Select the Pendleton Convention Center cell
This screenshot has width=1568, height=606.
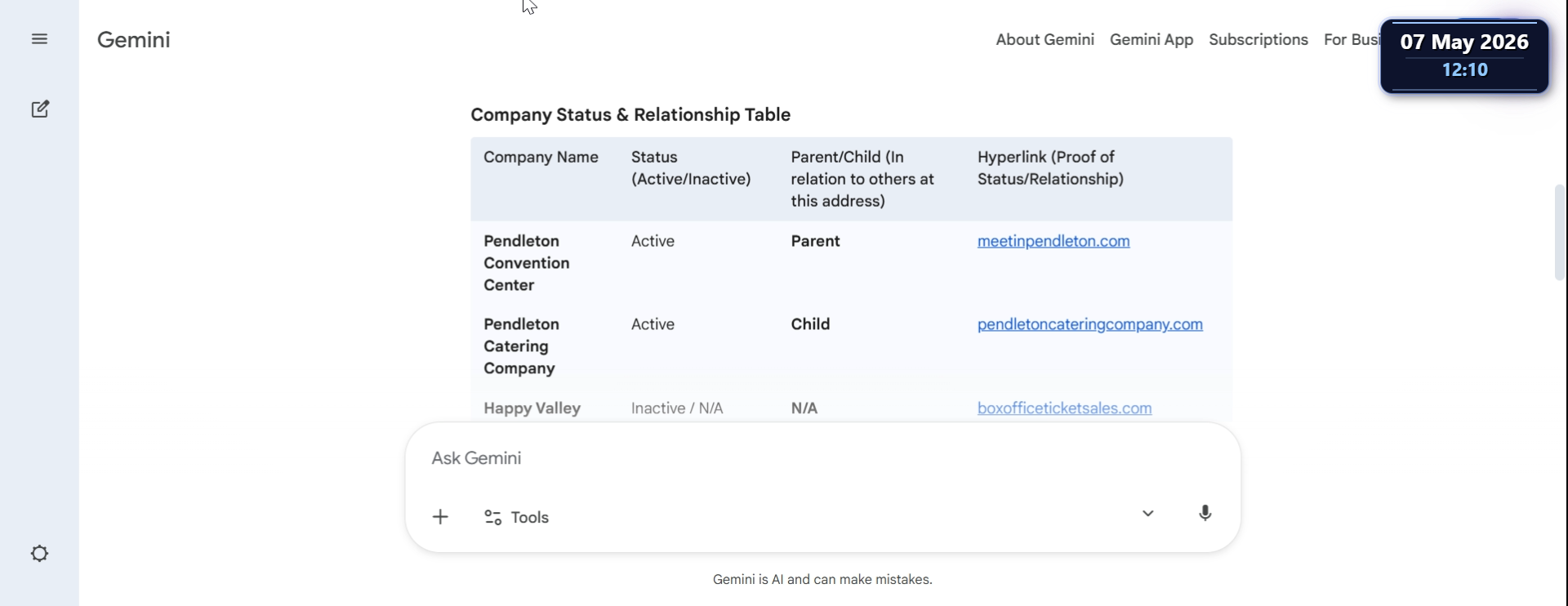pyautogui.click(x=527, y=263)
